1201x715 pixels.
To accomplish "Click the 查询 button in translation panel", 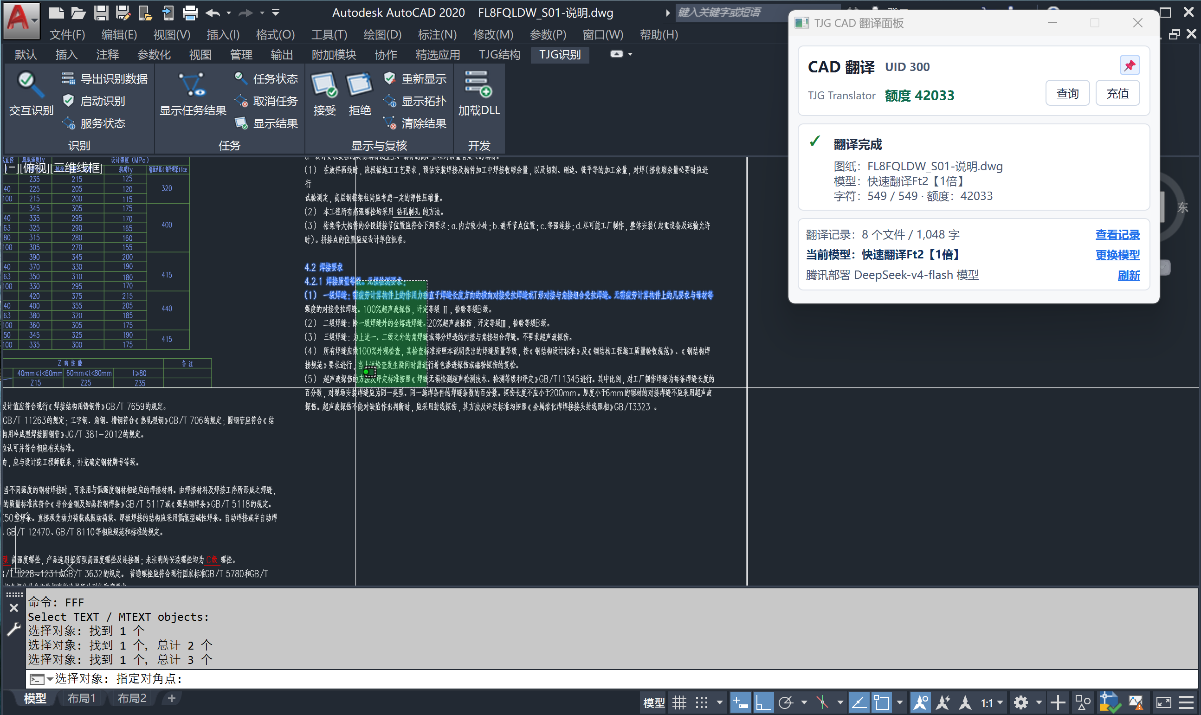I will click(1067, 93).
